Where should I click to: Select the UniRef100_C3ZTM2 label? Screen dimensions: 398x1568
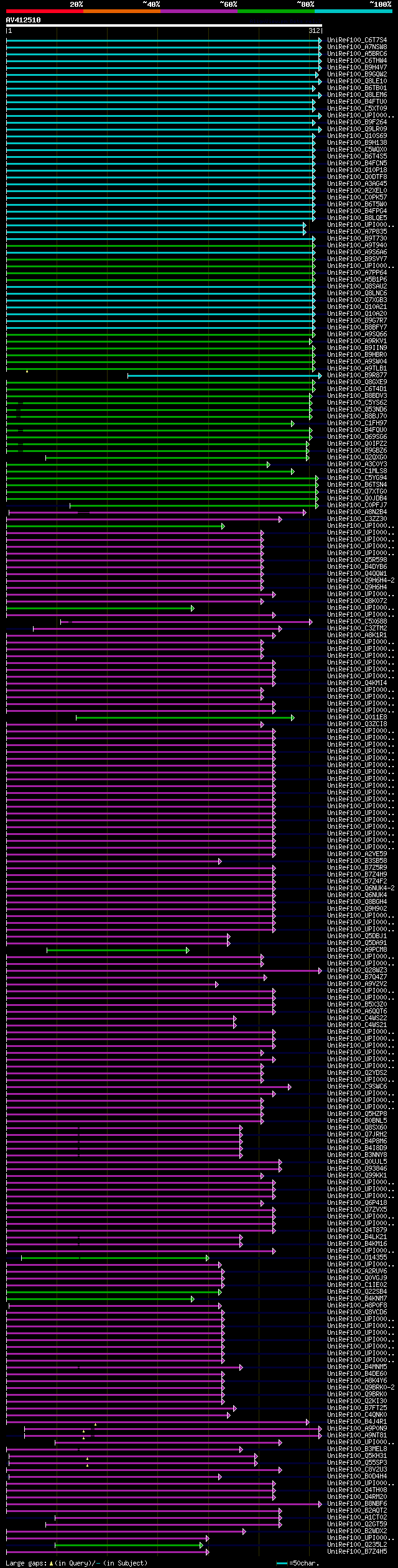click(357, 629)
